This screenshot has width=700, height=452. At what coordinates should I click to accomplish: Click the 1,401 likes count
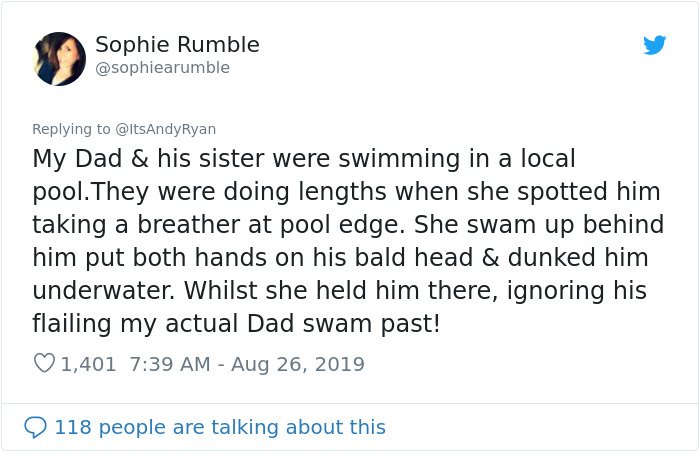click(88, 364)
